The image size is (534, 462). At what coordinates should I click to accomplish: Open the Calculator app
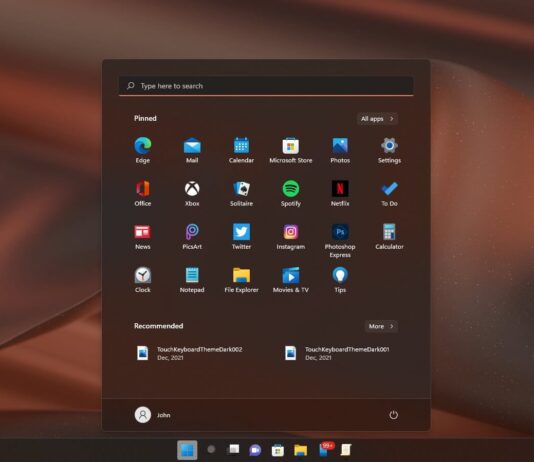(389, 237)
